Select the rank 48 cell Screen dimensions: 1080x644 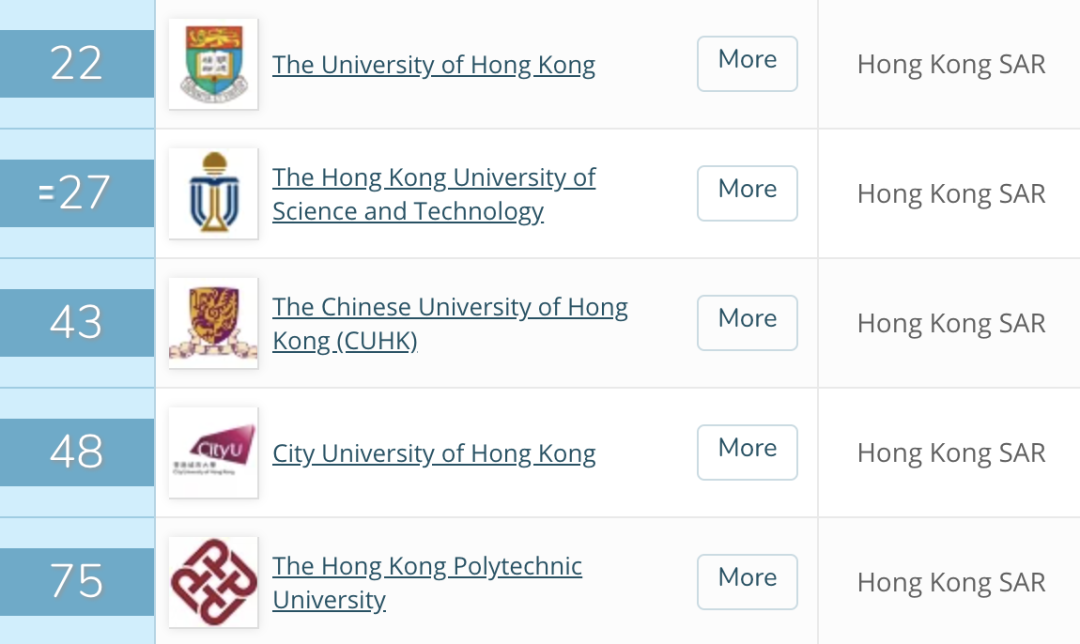click(x=76, y=453)
